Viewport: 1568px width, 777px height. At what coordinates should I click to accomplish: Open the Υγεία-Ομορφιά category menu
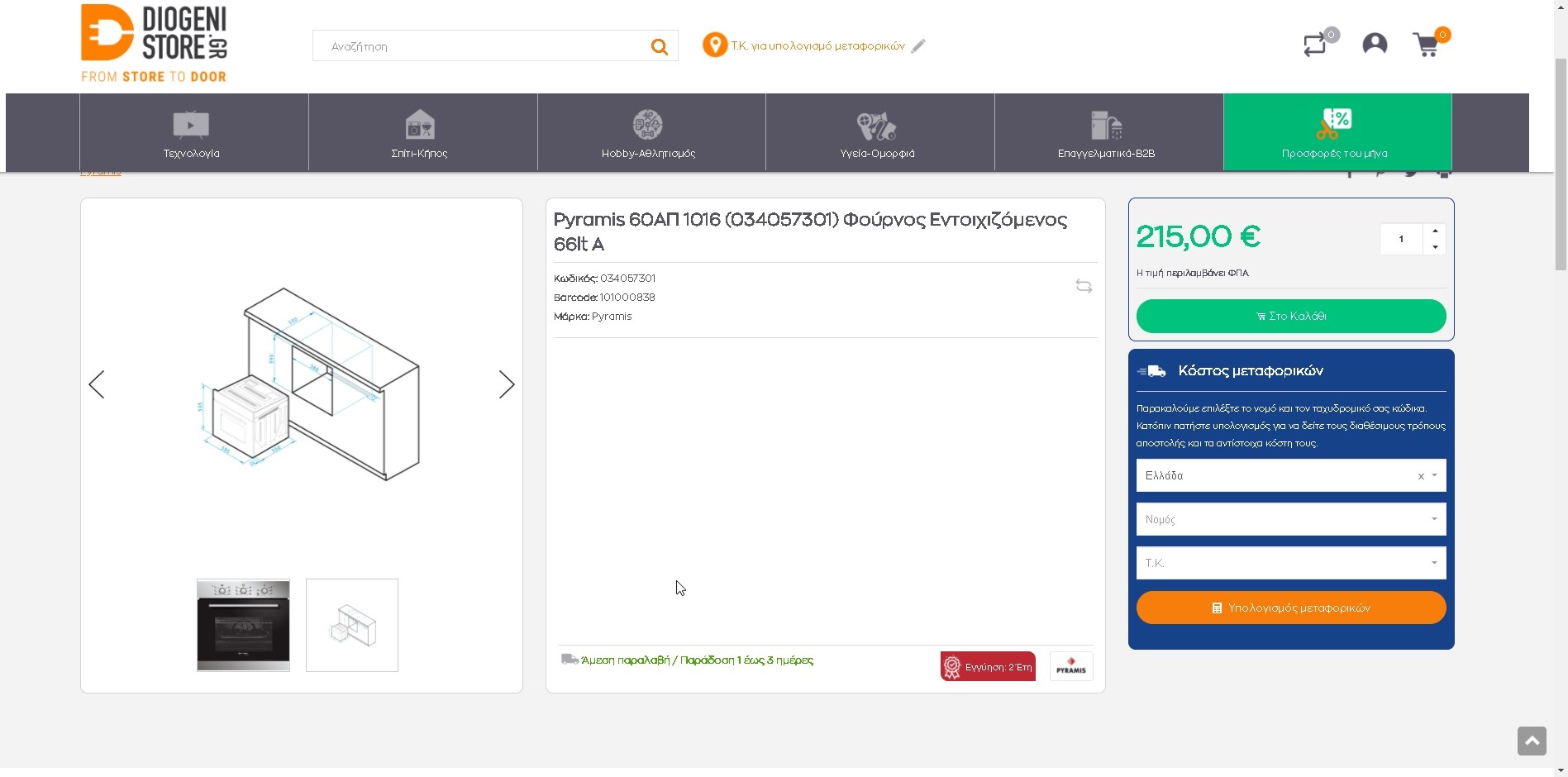[880, 132]
